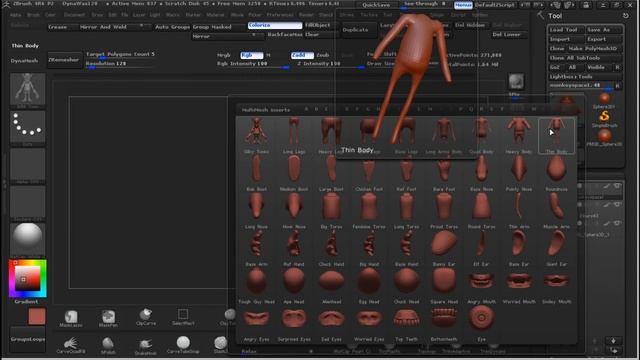Image resolution: width=640 pixels, height=360 pixels.
Task: Click the Duplicate button
Action: coord(355,30)
